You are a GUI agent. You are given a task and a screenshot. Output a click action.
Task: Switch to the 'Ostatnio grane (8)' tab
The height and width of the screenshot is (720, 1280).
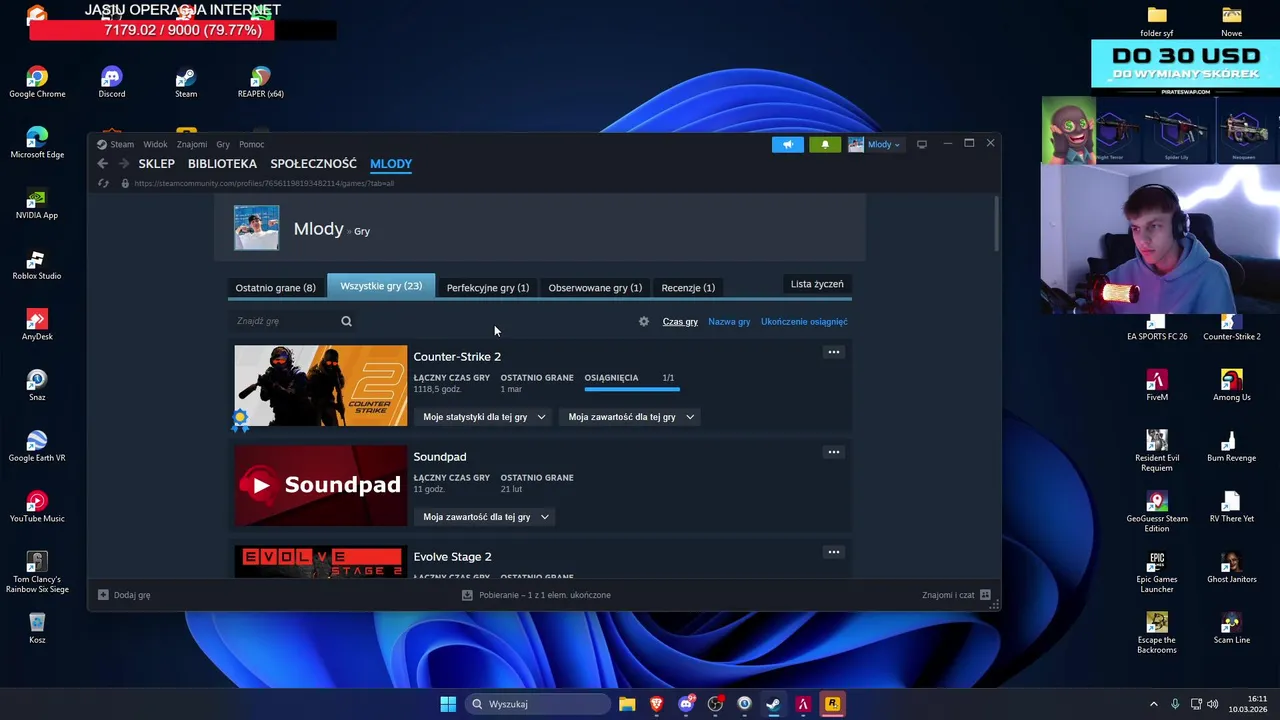click(x=275, y=288)
